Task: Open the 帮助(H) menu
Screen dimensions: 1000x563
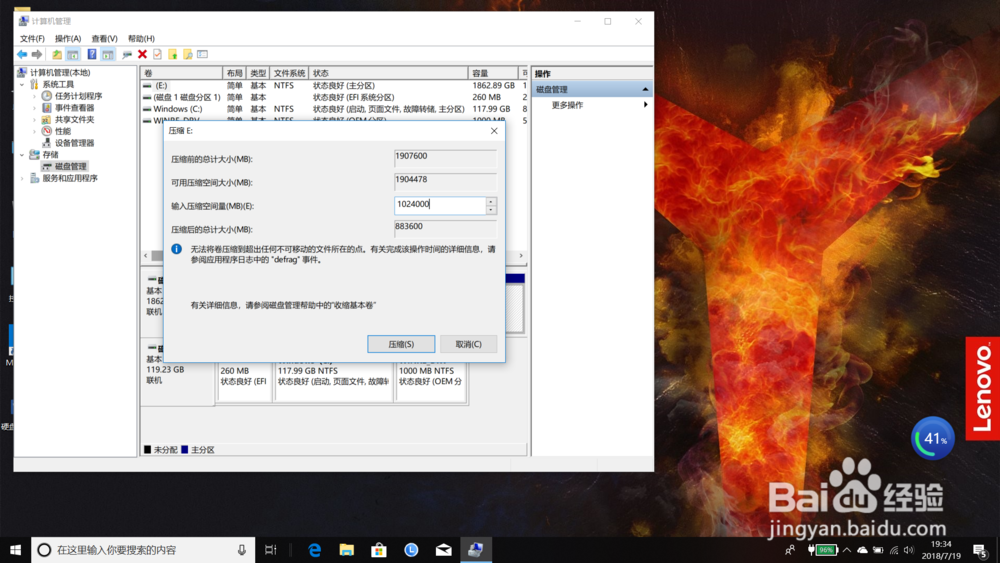Action: tap(141, 38)
